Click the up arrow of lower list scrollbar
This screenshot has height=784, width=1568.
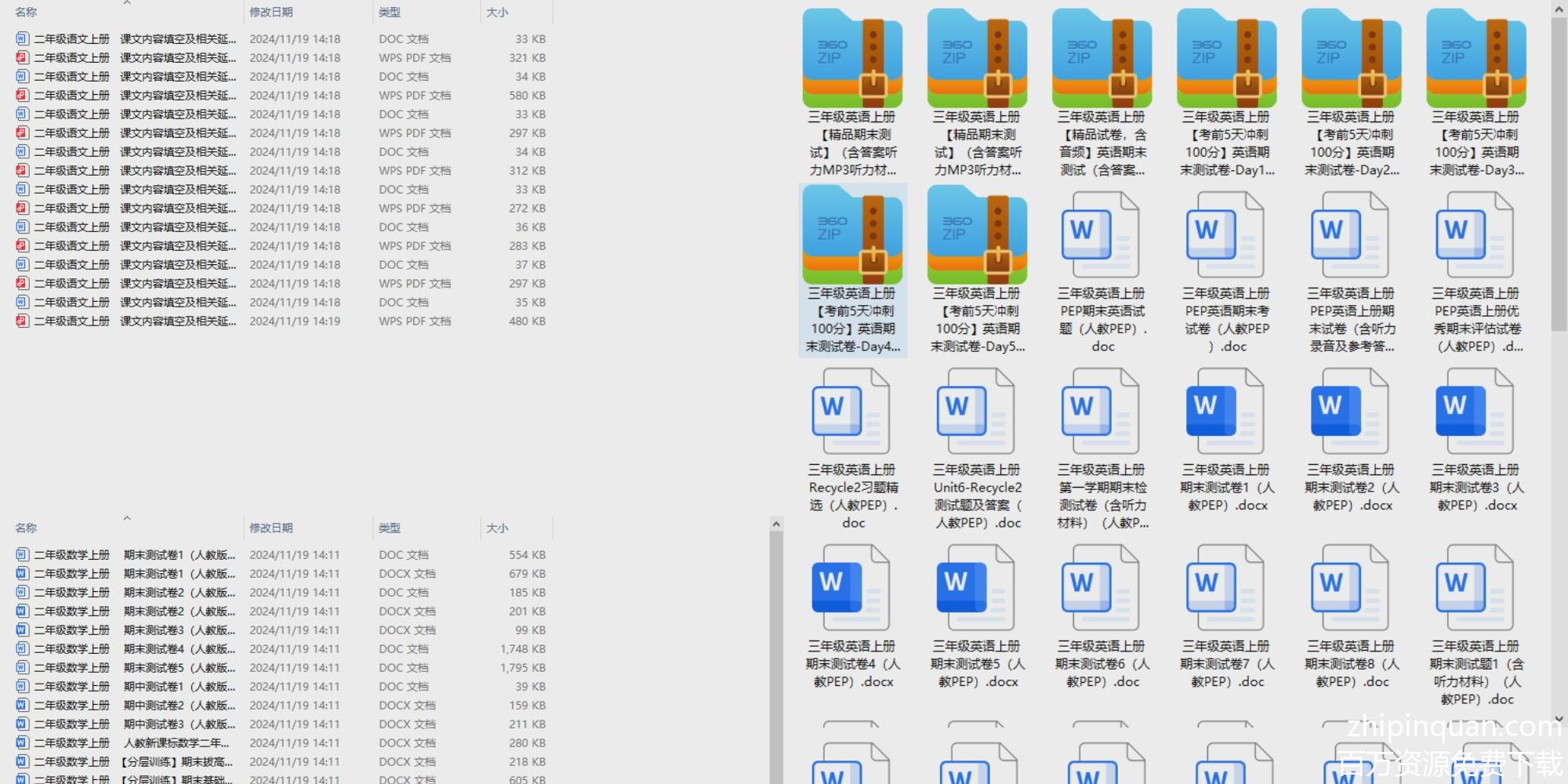point(776,524)
